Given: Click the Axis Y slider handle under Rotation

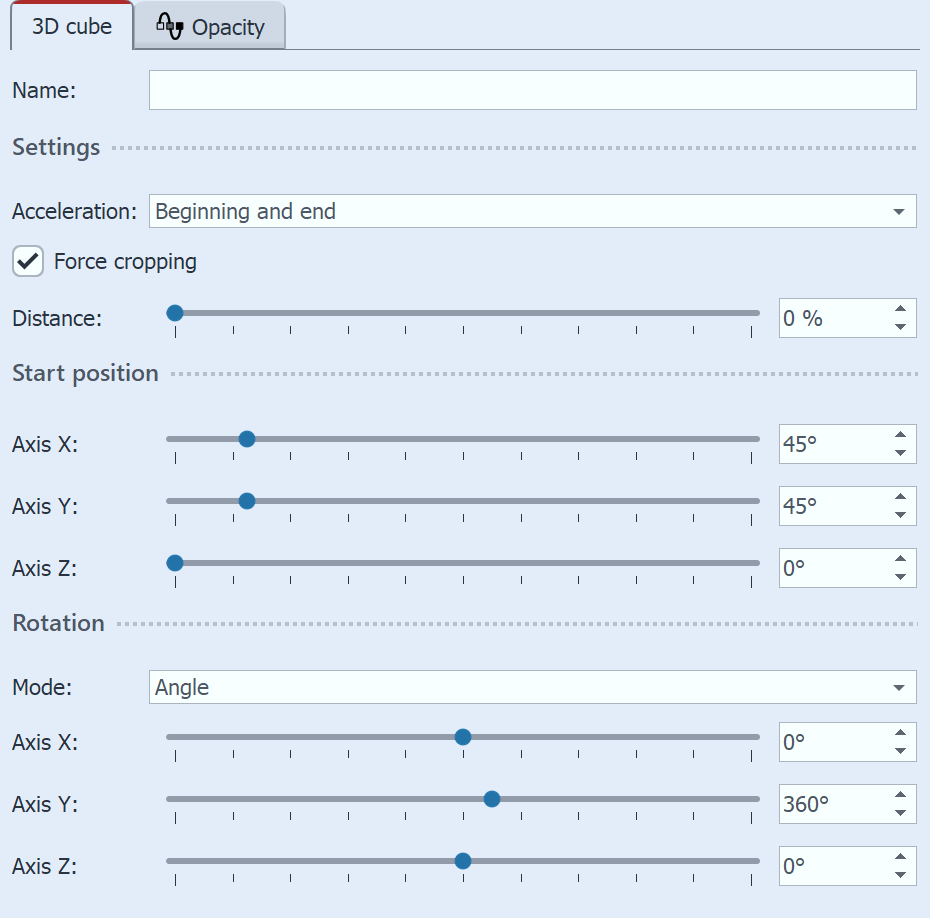Looking at the screenshot, I should [x=491, y=798].
